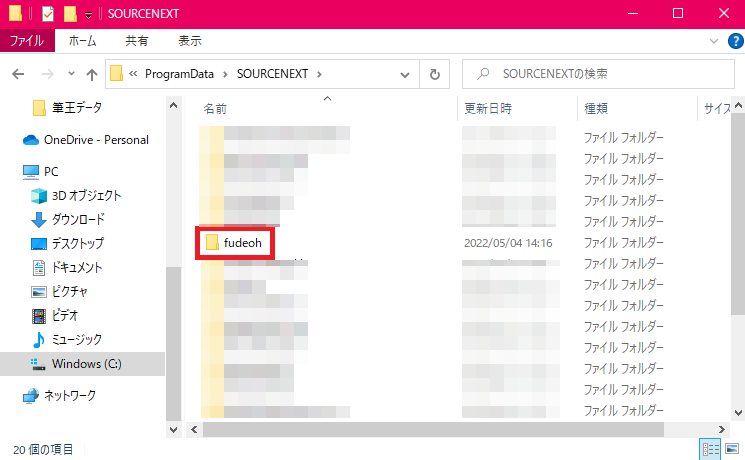Expand the ribbon with the chevron
745x460 pixels.
pos(714,41)
